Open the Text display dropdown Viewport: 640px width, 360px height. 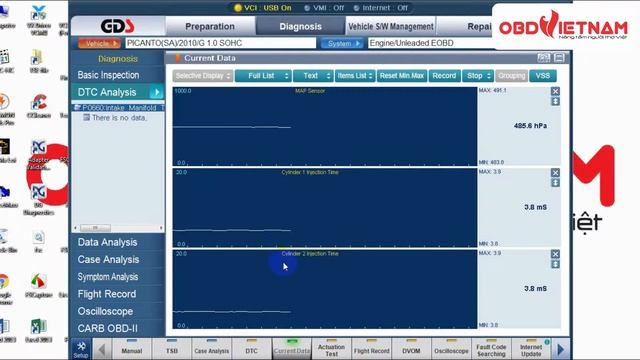point(313,76)
